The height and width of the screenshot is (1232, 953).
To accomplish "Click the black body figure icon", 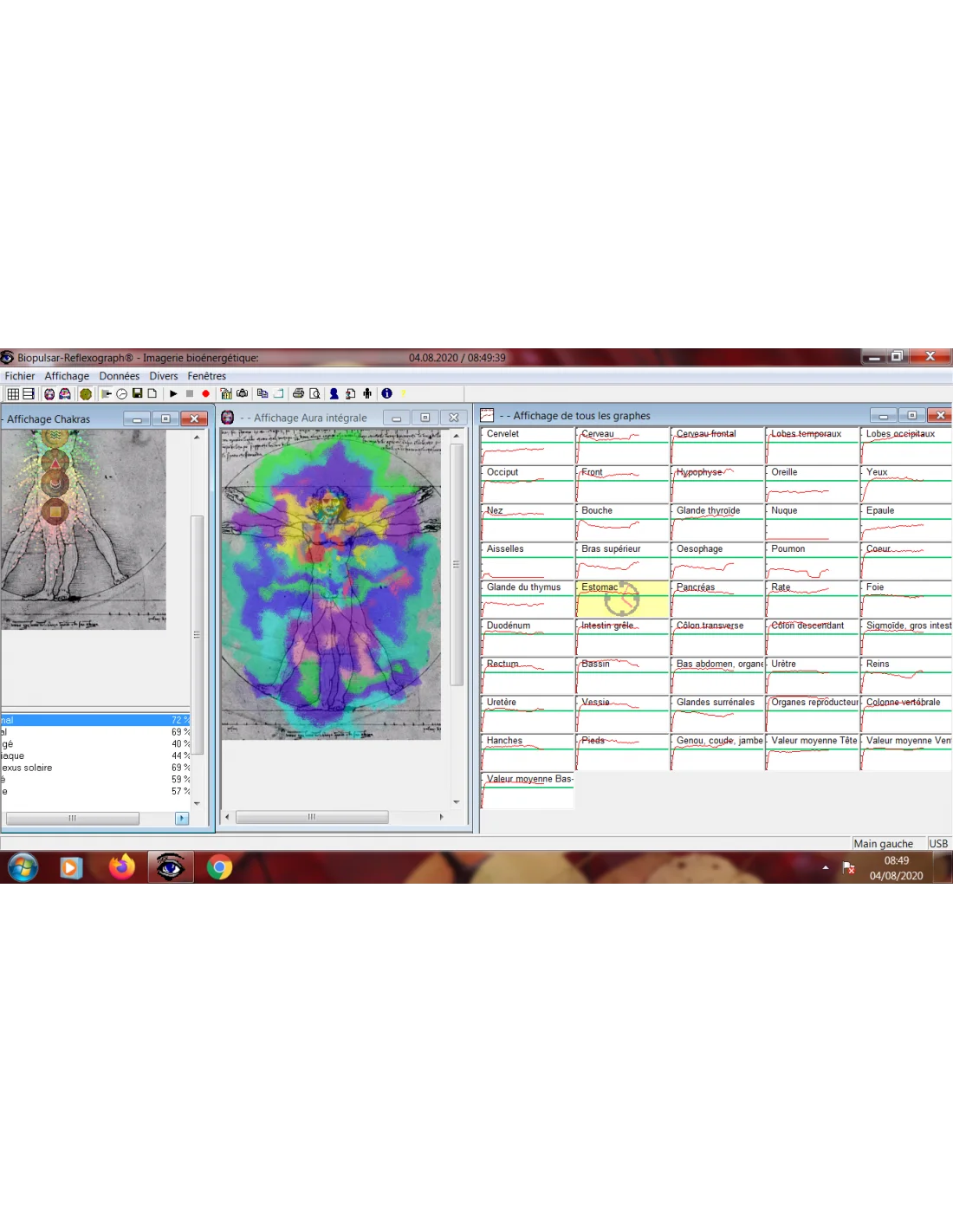I will click(367, 393).
